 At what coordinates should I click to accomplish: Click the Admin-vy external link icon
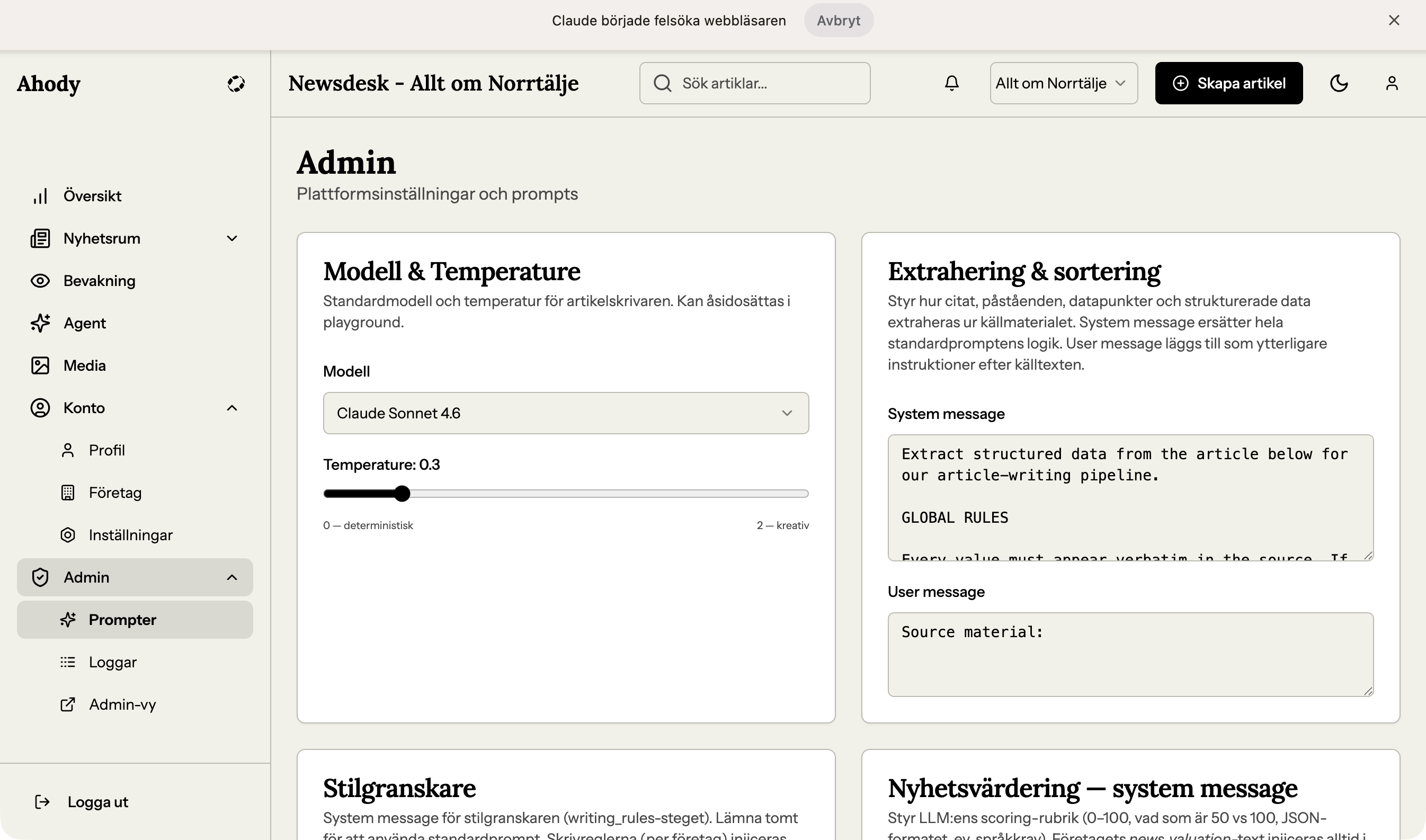[68, 705]
